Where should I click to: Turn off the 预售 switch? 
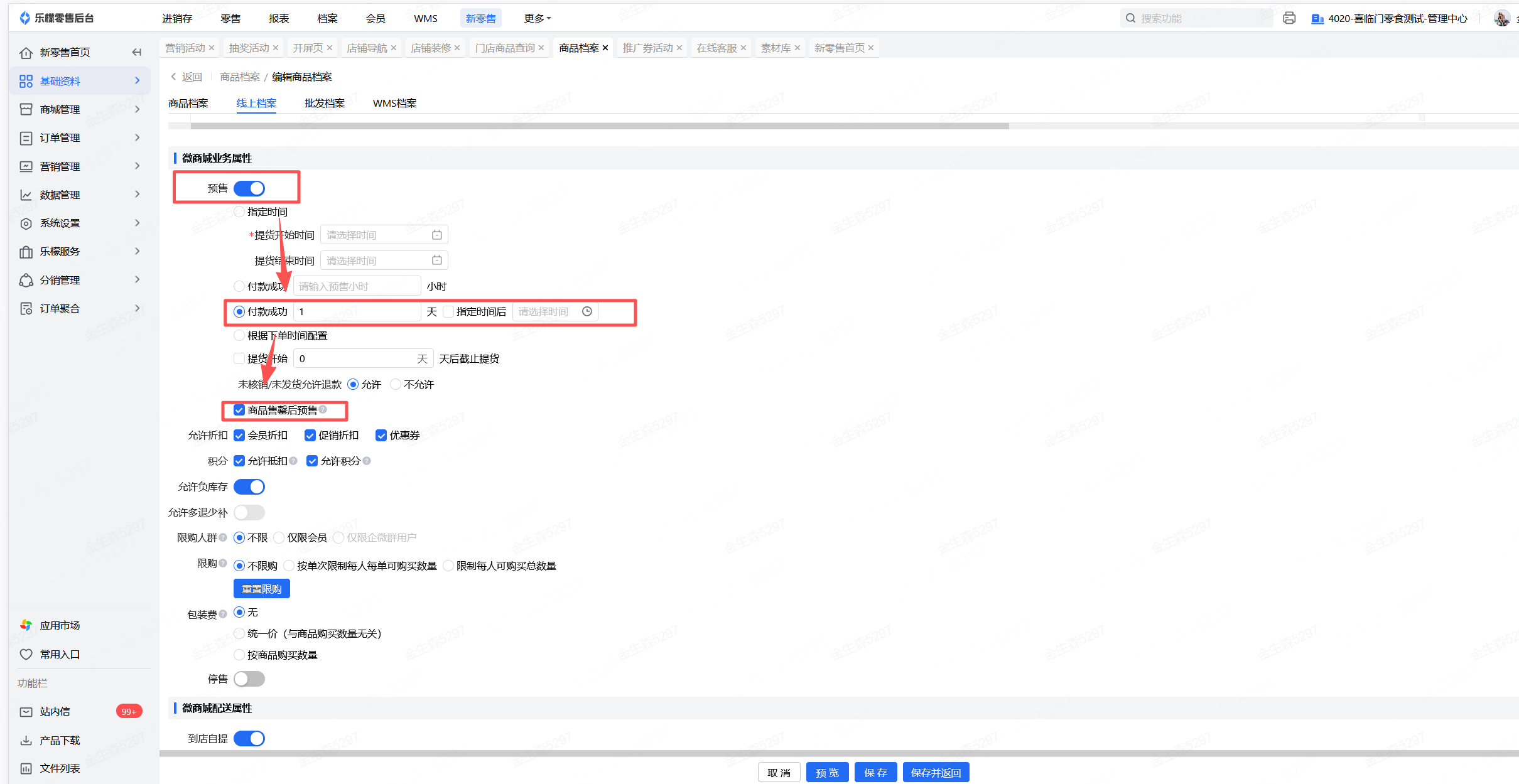click(x=249, y=188)
